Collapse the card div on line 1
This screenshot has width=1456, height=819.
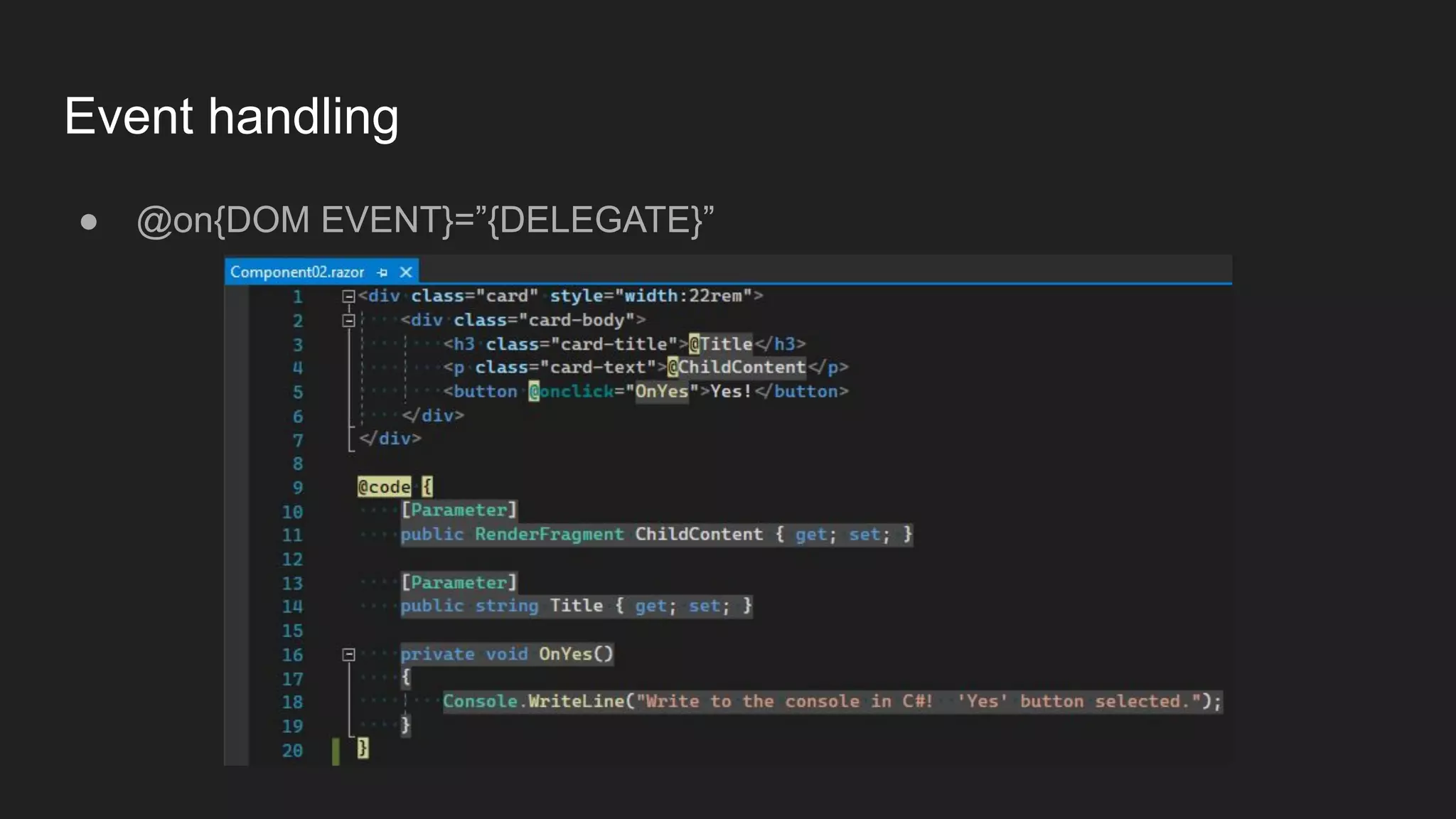348,296
